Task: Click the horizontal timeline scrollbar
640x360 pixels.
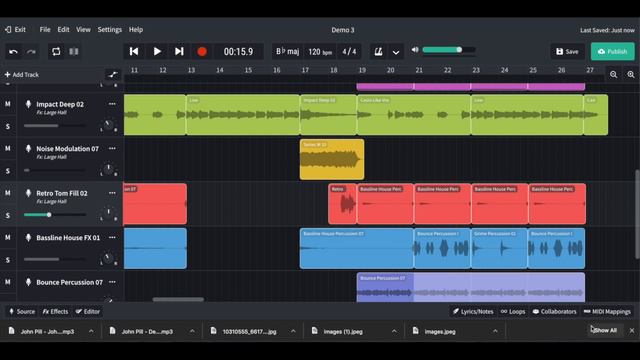Action: pos(178,300)
